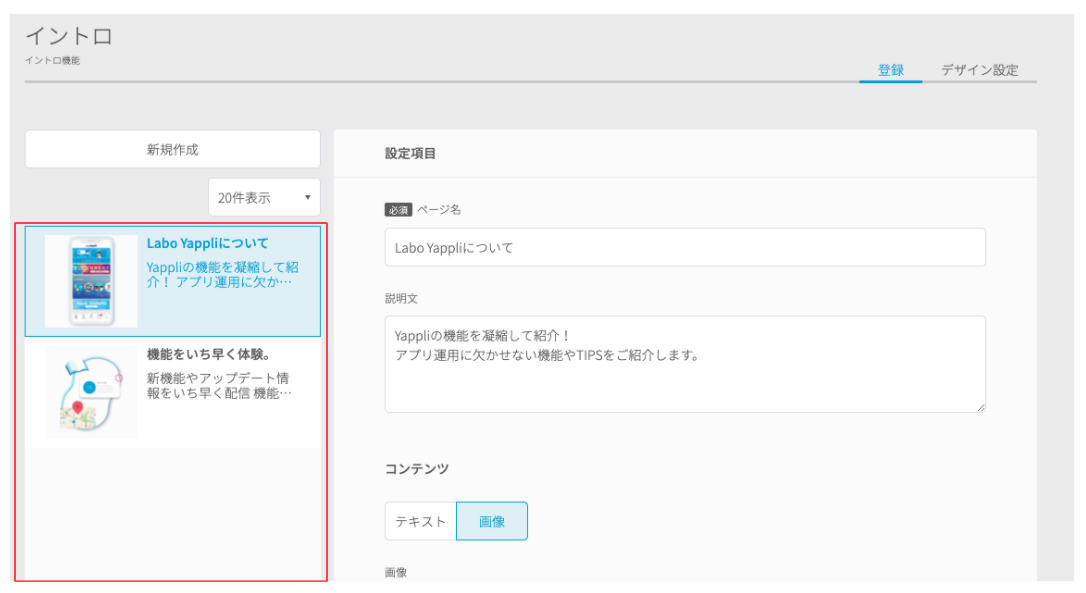Click the 新規作成 button
The width and height of the screenshot is (1086, 593).
[172, 149]
